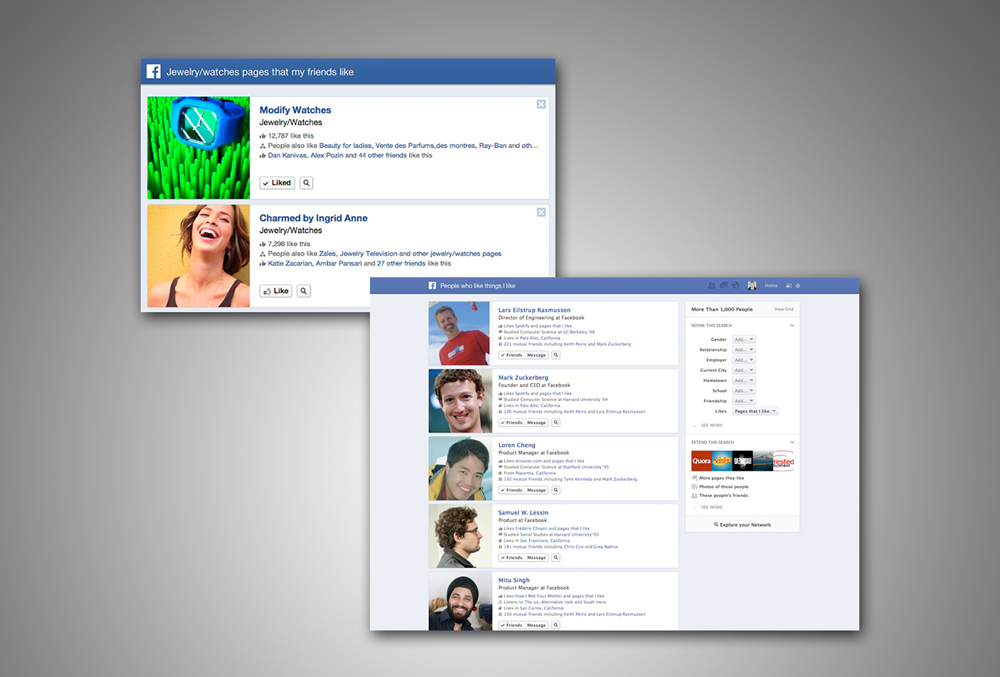Screen dimensions: 1000x677
Task: Open the messages icon in top bar
Action: pyautogui.click(x=724, y=286)
